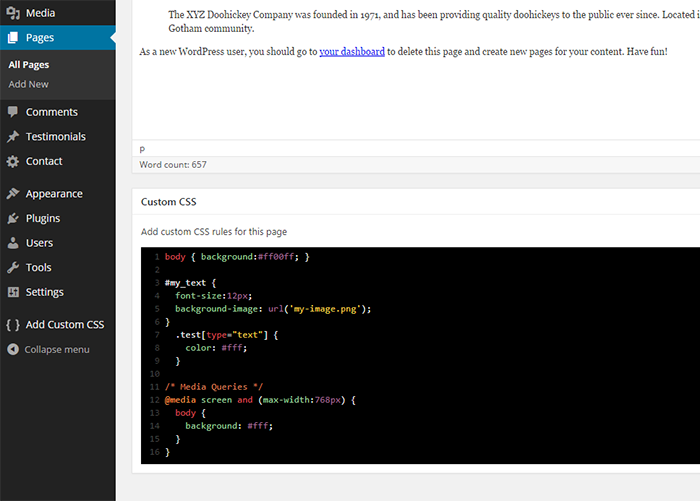Viewport: 700px width, 501px height.
Task: Click 'Add custom CSS rules for this page'
Action: pyautogui.click(x=214, y=232)
